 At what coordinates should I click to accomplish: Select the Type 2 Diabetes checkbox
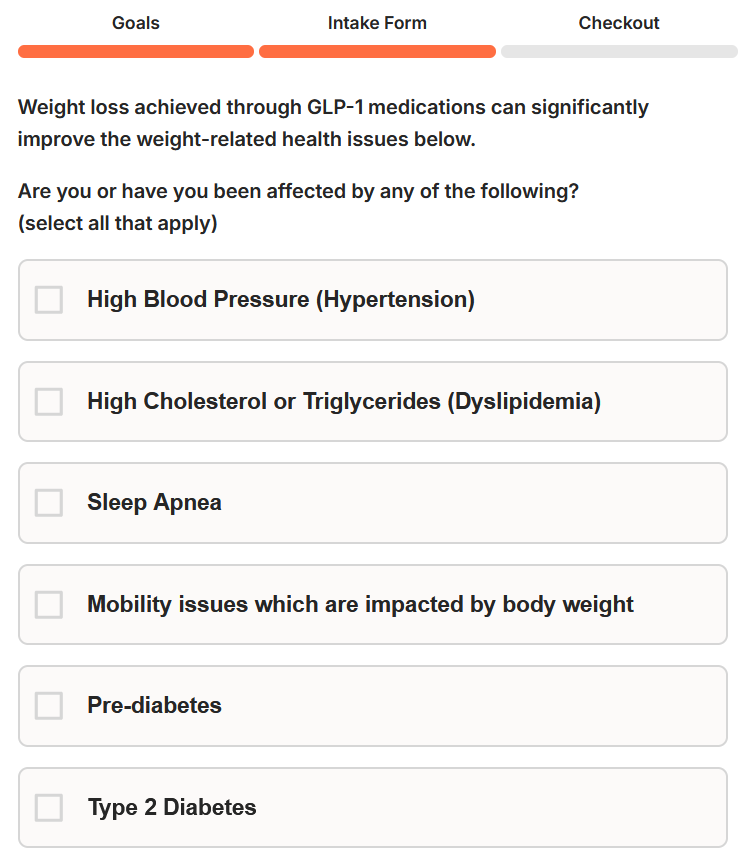(x=49, y=808)
